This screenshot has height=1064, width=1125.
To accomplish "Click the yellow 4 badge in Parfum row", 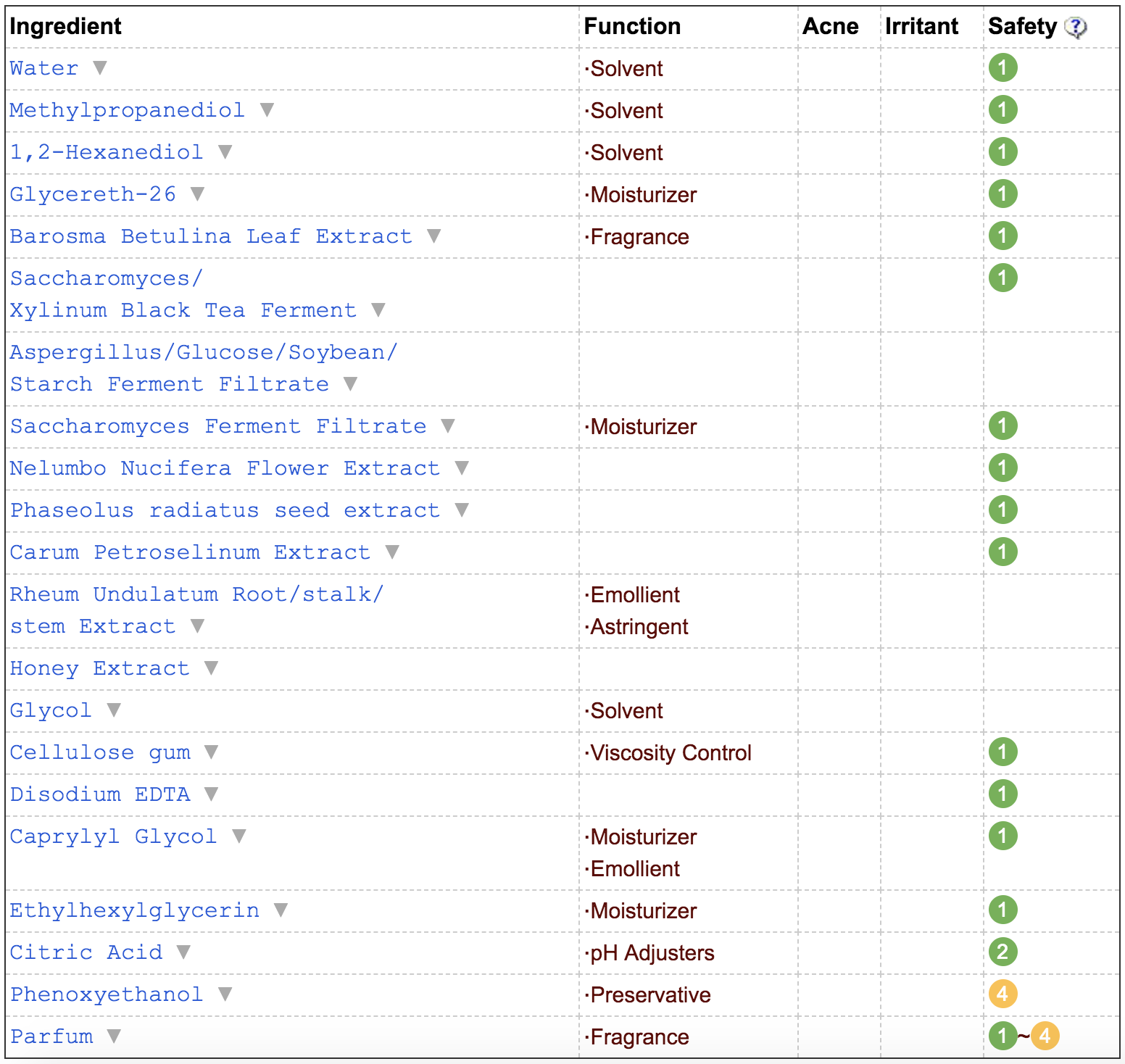I will pos(1045,1036).
